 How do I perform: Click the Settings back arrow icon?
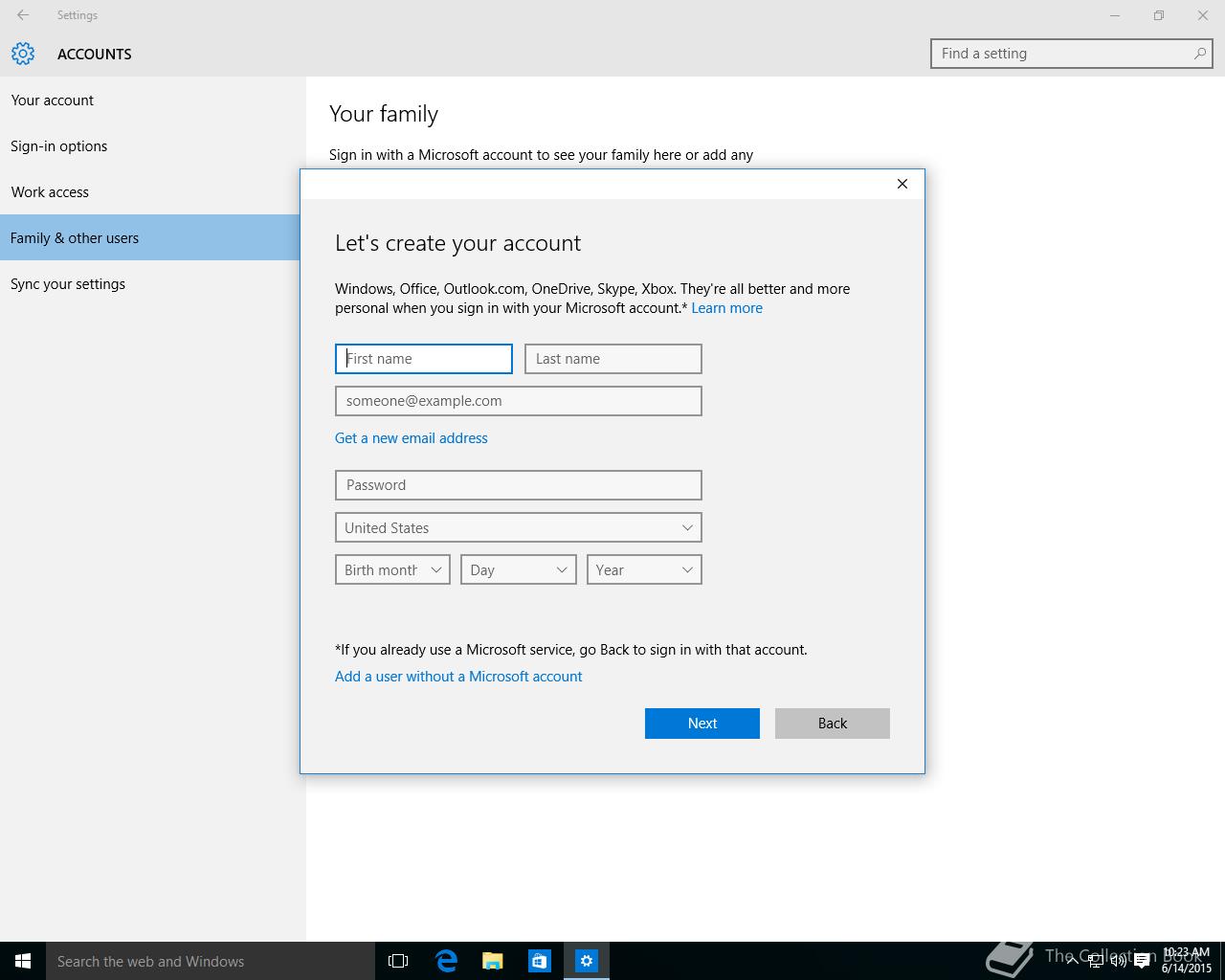[22, 15]
